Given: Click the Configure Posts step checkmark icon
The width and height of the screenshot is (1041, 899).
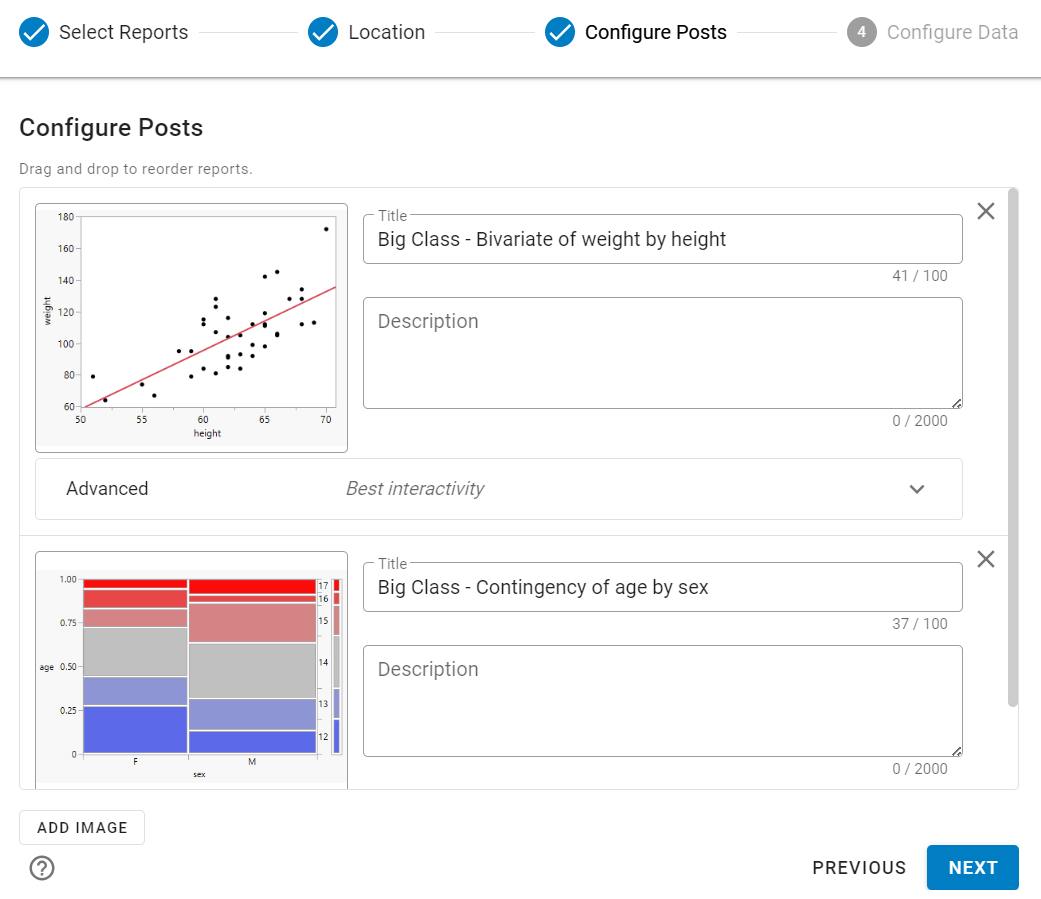Looking at the screenshot, I should pos(560,33).
